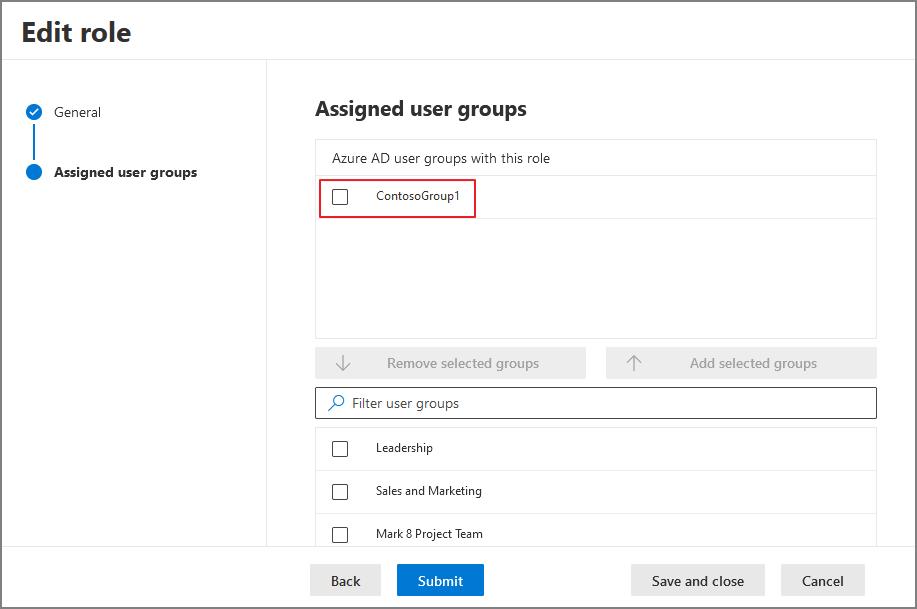Click the General step checkmark icon

tap(34, 112)
